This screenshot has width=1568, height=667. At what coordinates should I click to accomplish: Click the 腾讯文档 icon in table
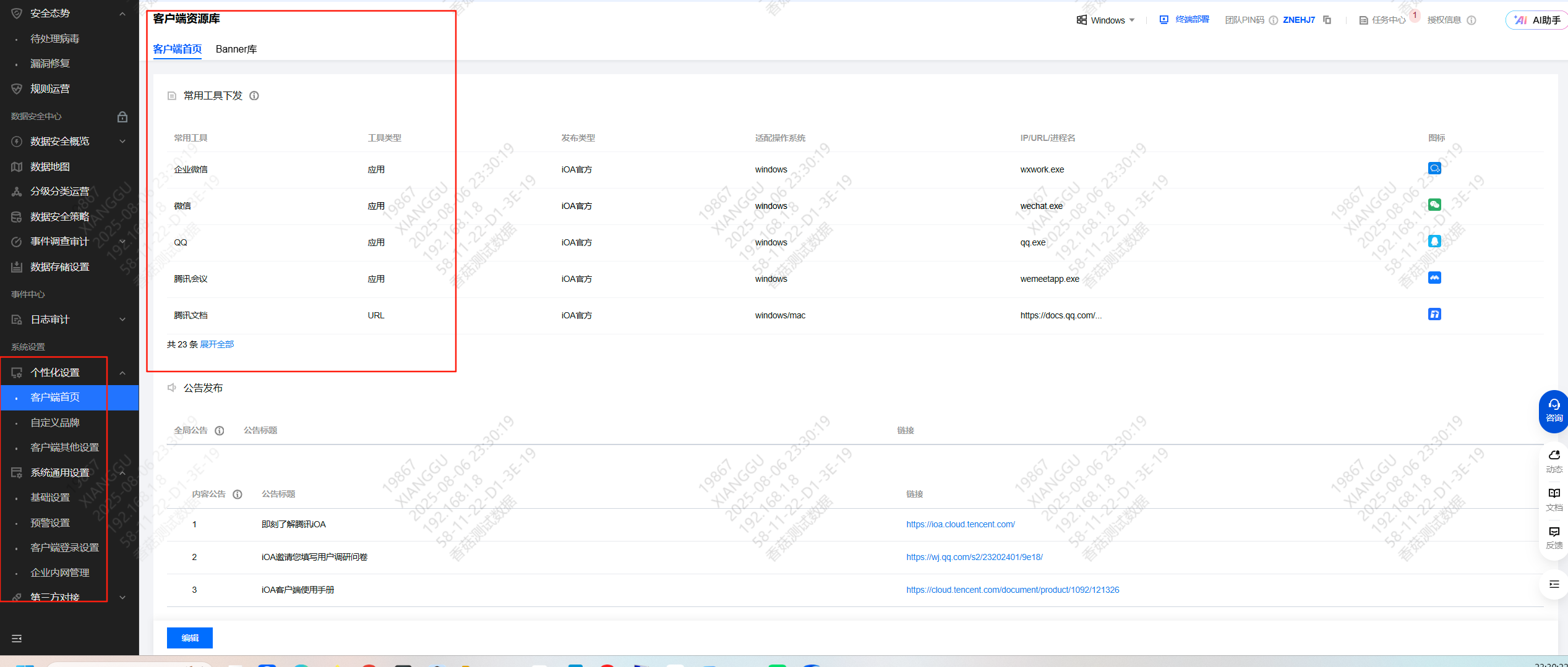click(x=1434, y=314)
